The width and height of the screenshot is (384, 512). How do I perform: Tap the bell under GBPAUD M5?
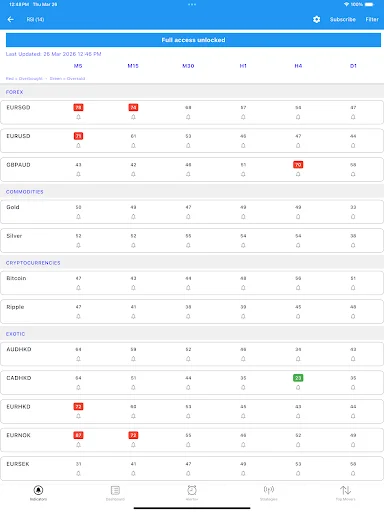pyautogui.click(x=78, y=174)
